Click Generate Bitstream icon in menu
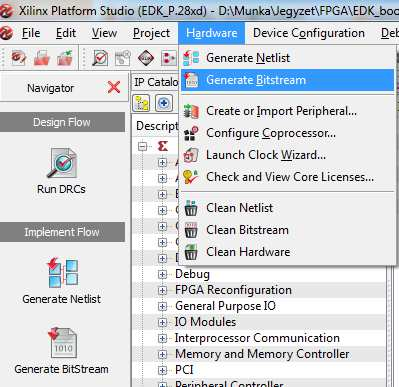Viewport: 399px width, 387px height. pos(191,80)
